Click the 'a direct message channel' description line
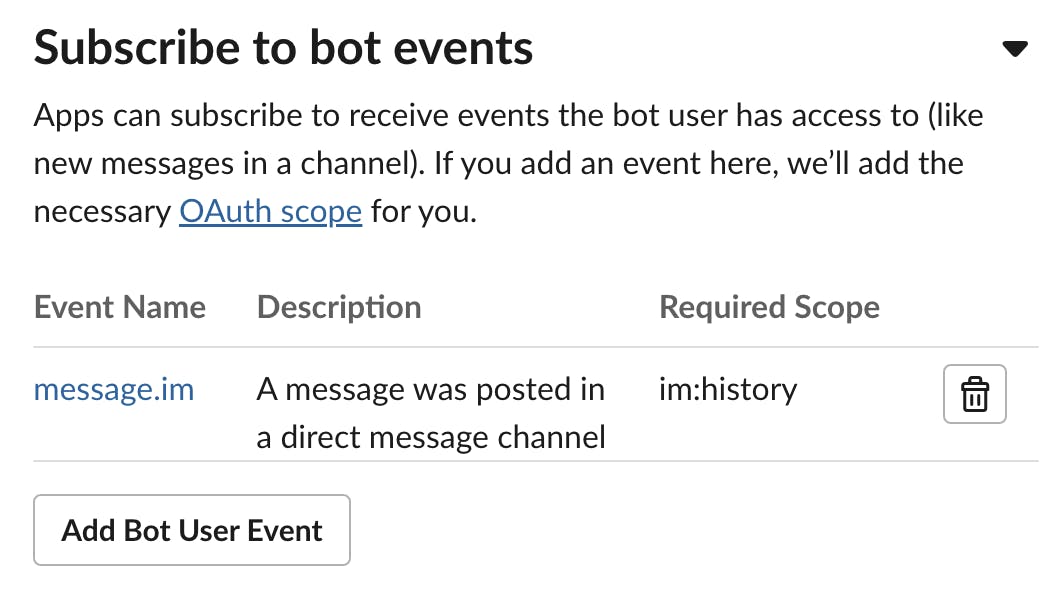1064x596 pixels. 431,437
